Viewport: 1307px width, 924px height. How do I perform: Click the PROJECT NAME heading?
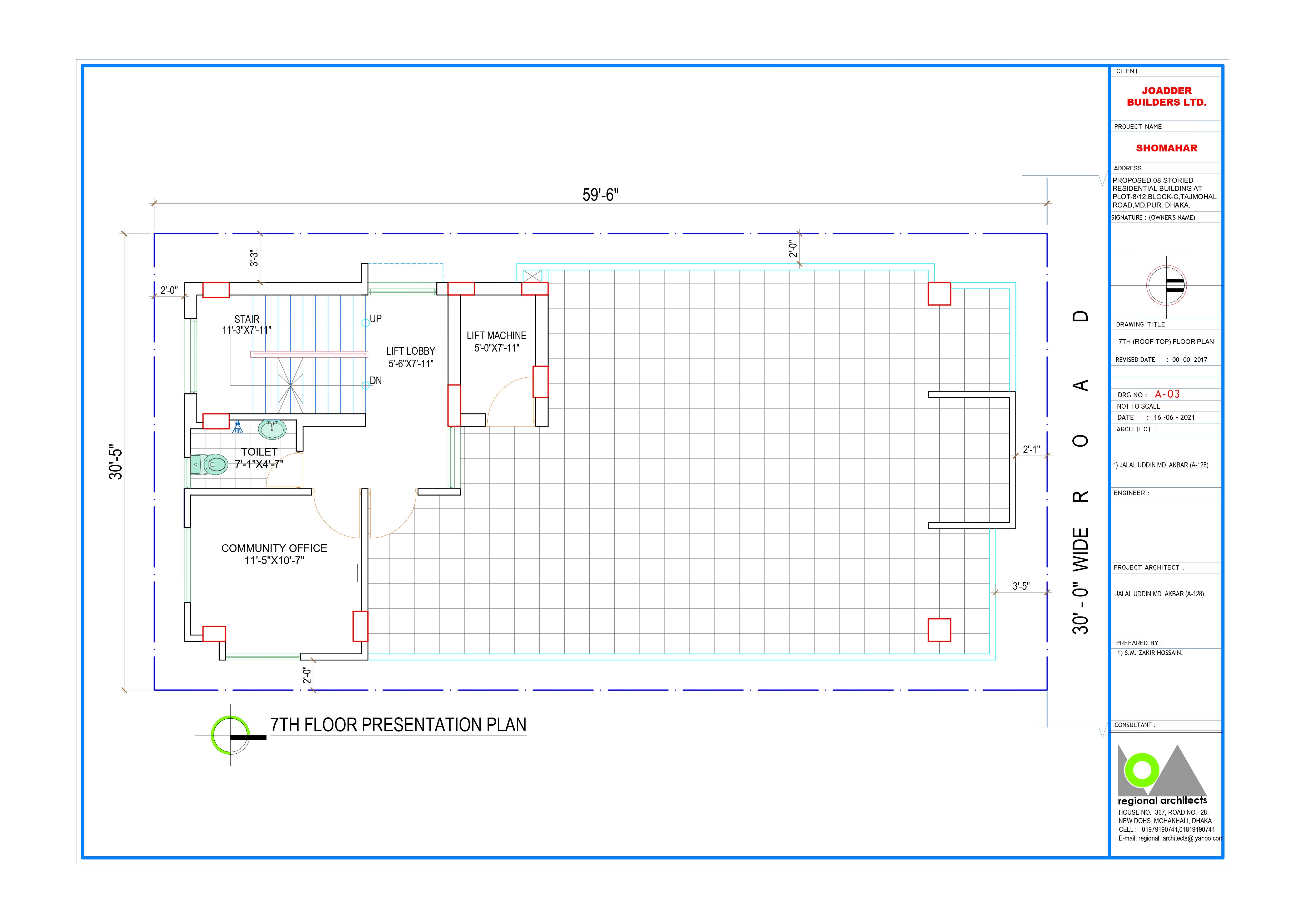1138,126
